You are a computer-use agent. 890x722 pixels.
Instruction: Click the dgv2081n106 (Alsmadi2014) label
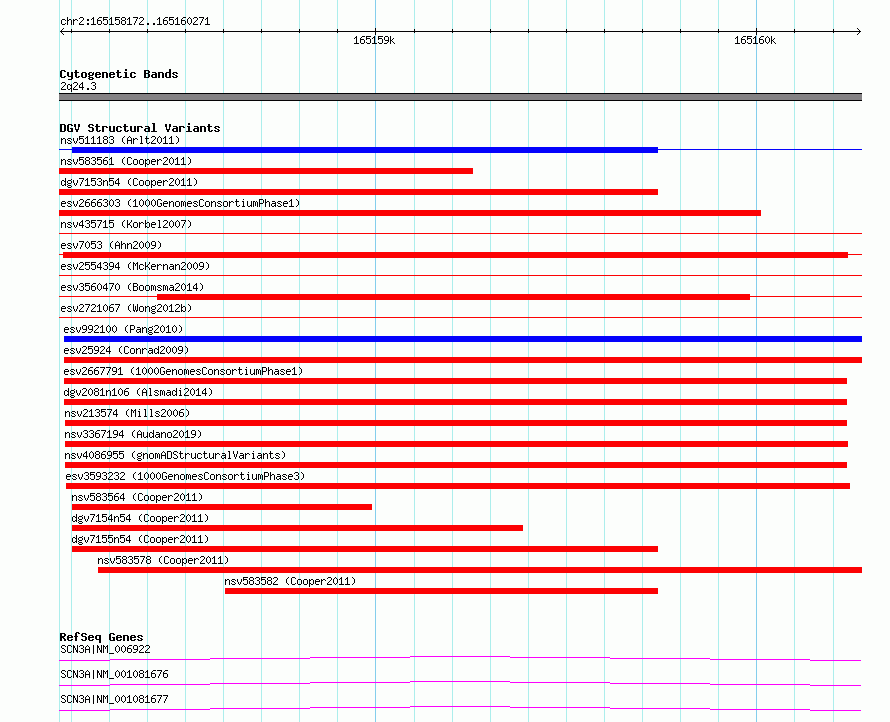tap(138, 392)
